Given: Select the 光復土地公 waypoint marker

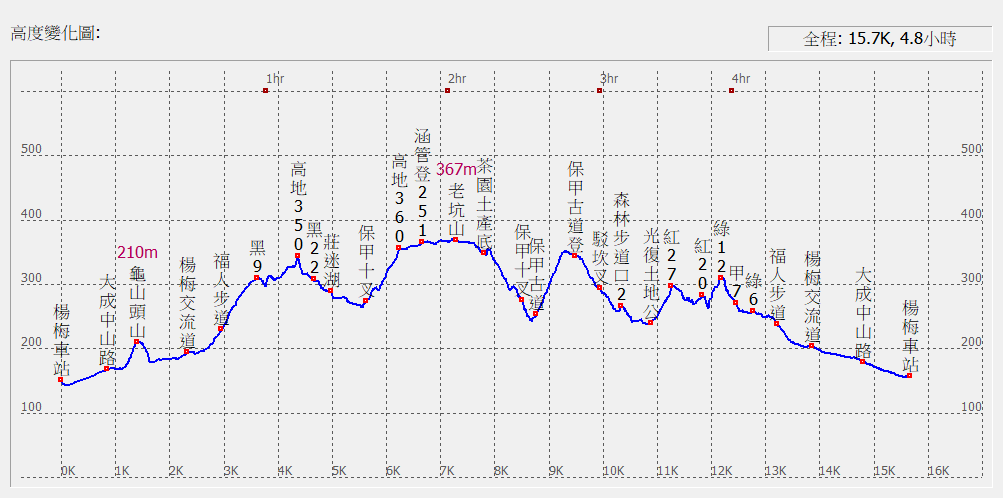Looking at the screenshot, I should coord(650,322).
